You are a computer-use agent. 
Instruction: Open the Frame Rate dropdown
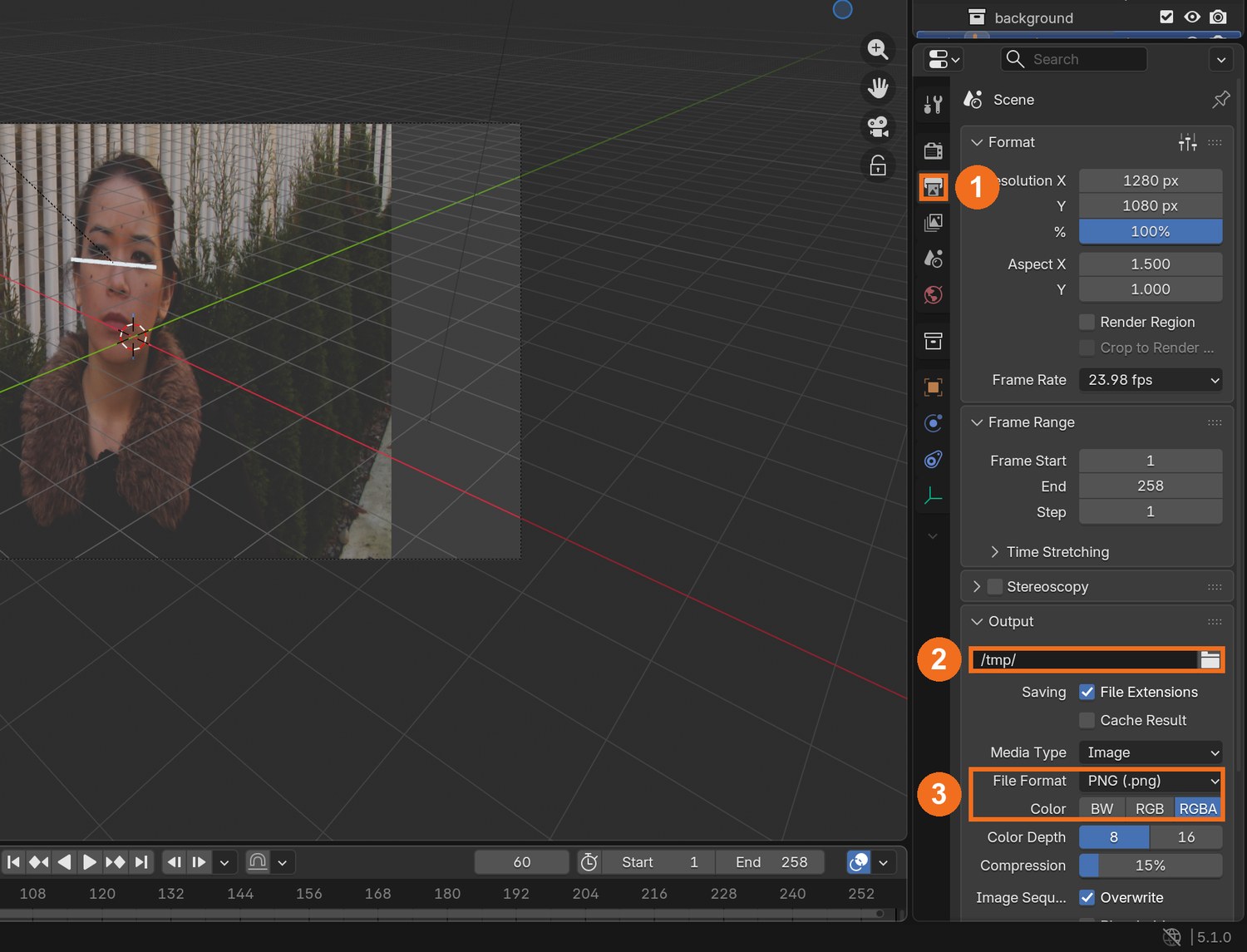pyautogui.click(x=1151, y=380)
